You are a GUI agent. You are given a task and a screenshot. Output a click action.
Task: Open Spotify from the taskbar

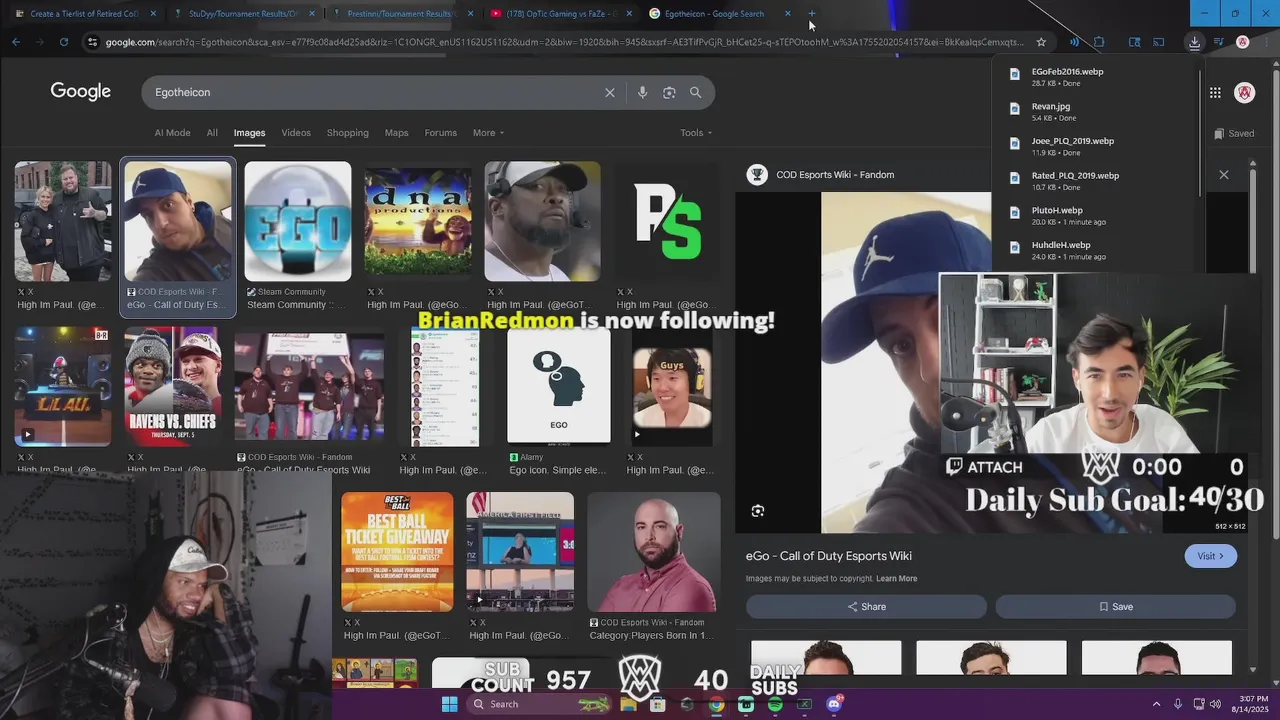[775, 704]
